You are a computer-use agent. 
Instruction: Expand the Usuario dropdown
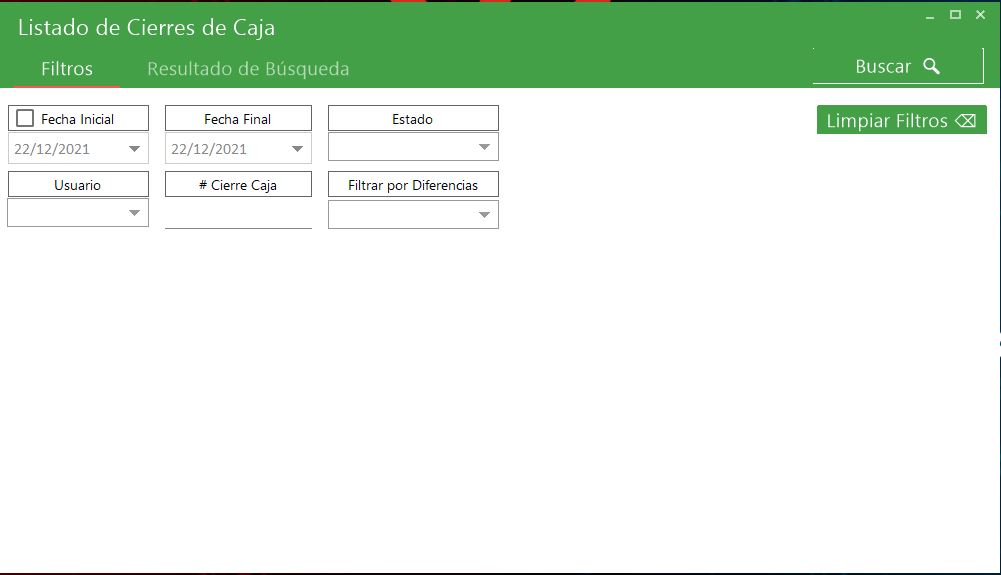click(x=134, y=213)
